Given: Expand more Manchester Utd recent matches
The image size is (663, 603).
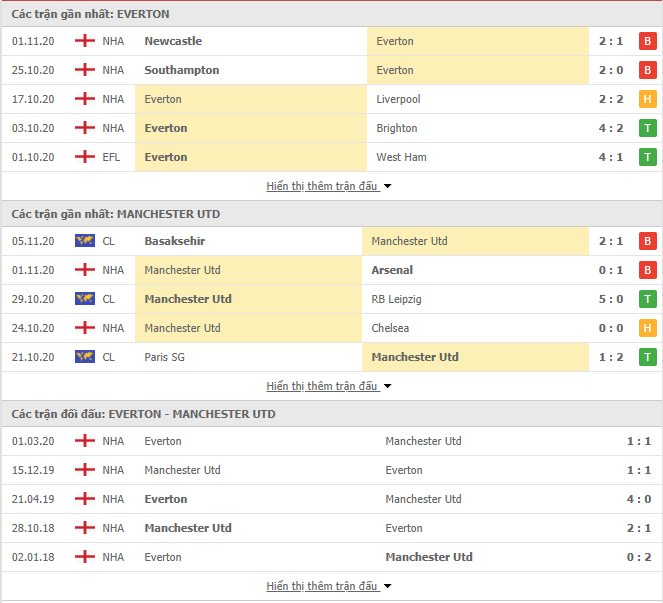Looking at the screenshot, I should click(x=328, y=386).
